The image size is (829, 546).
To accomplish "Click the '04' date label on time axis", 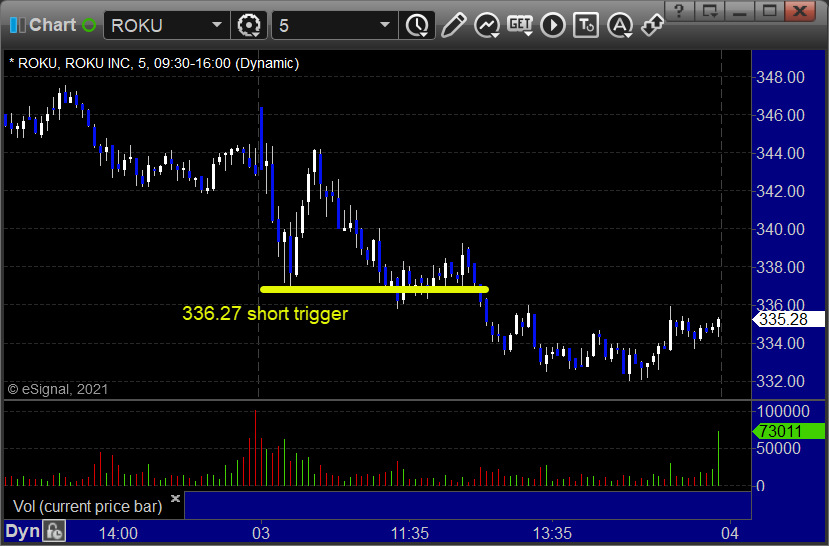I will coord(730,533).
